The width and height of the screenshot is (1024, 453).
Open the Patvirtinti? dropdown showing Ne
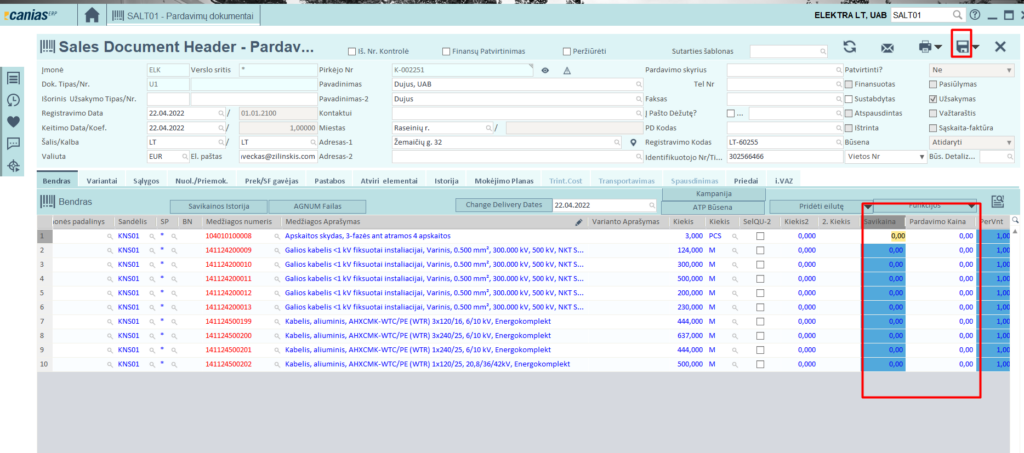[x=968, y=71]
